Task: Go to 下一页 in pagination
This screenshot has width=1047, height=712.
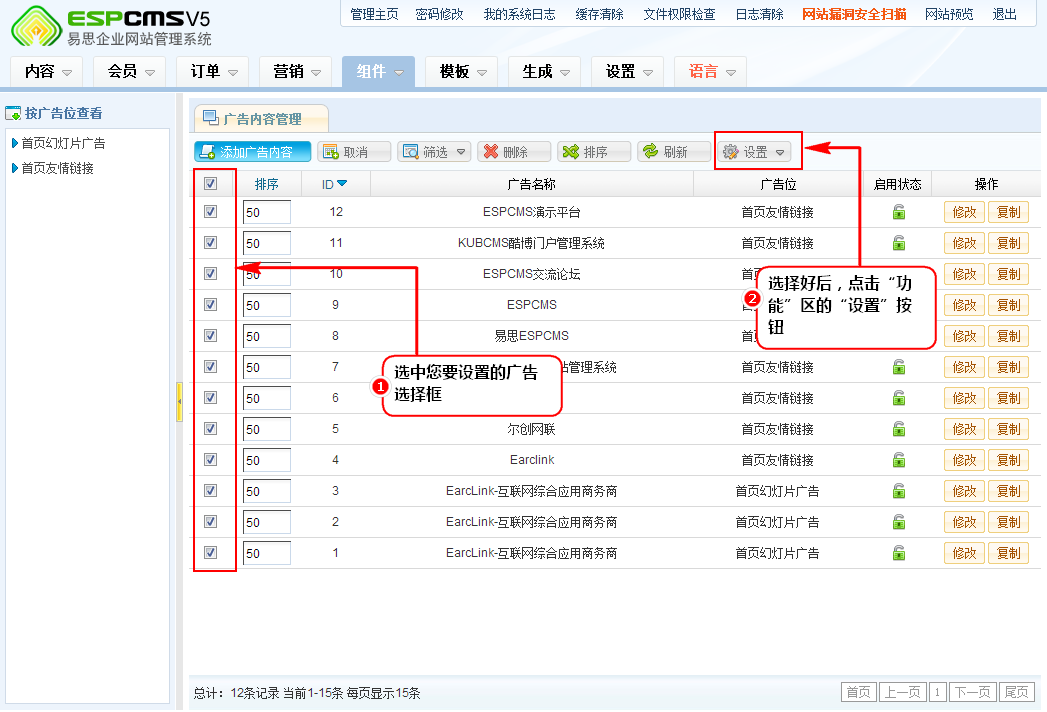Action: [x=972, y=692]
